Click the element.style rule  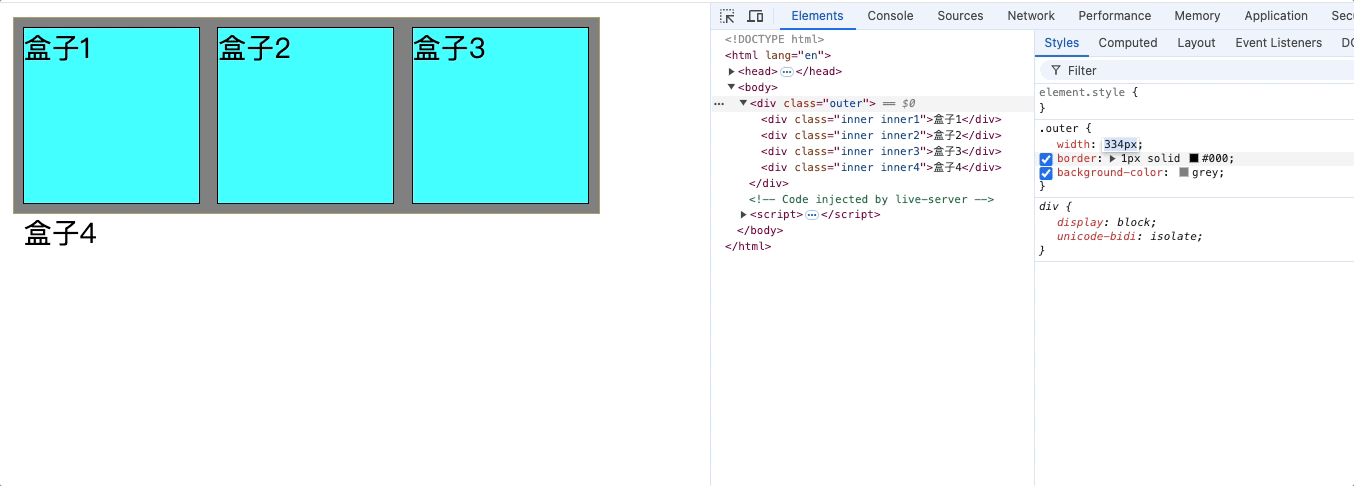click(x=1082, y=92)
